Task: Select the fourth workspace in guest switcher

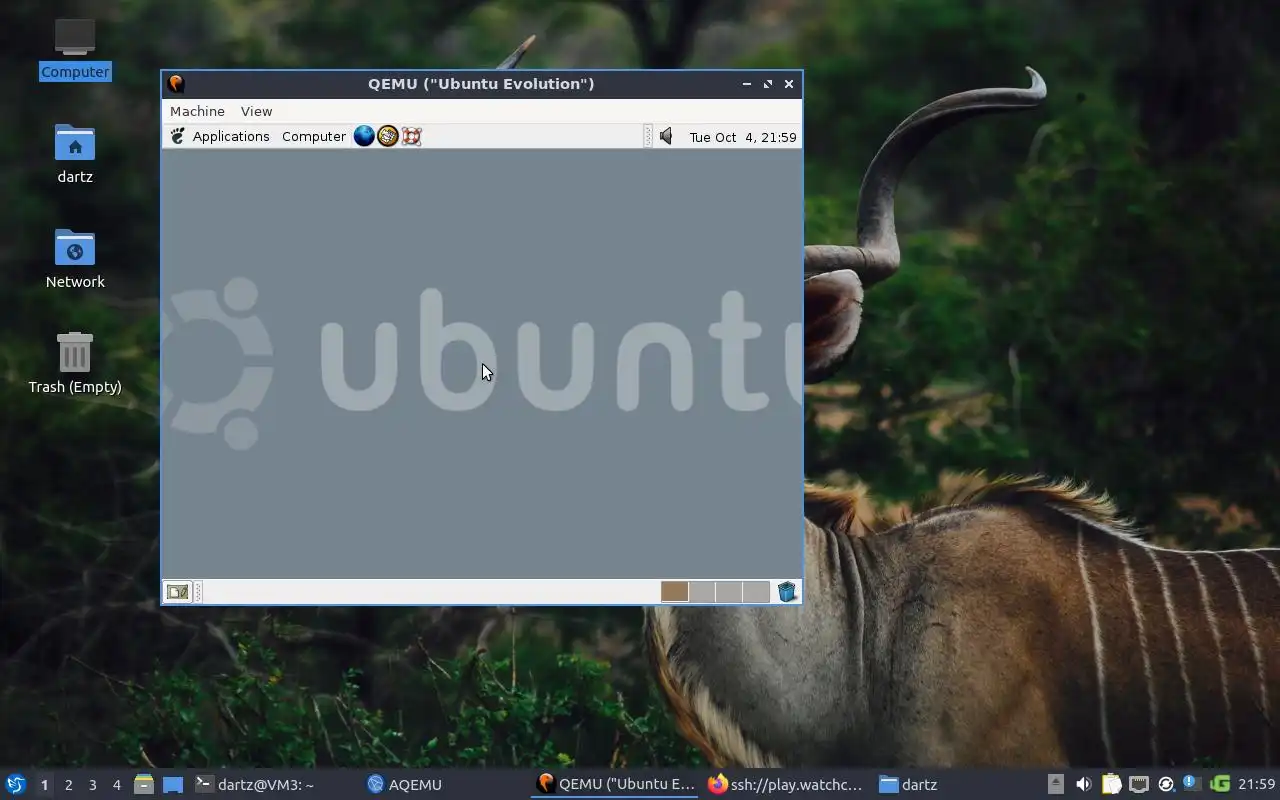Action: click(756, 592)
